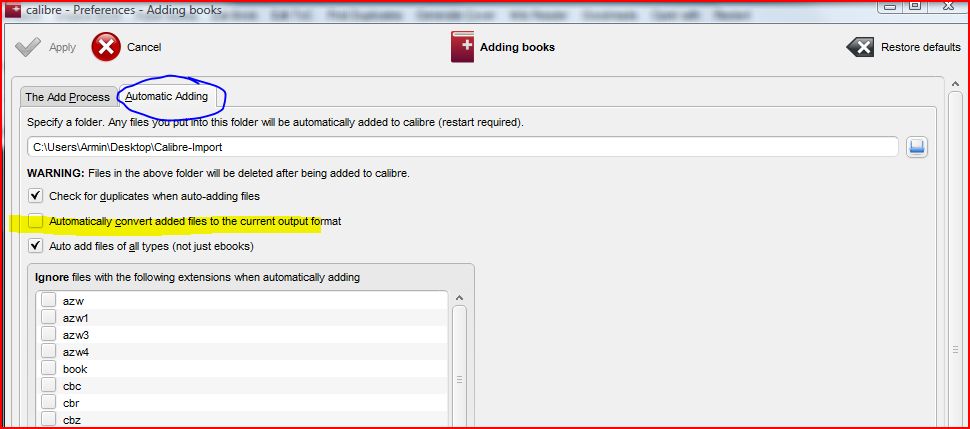970x429 pixels.
Task: Click the extension list scrollbar handle
Action: click(459, 366)
